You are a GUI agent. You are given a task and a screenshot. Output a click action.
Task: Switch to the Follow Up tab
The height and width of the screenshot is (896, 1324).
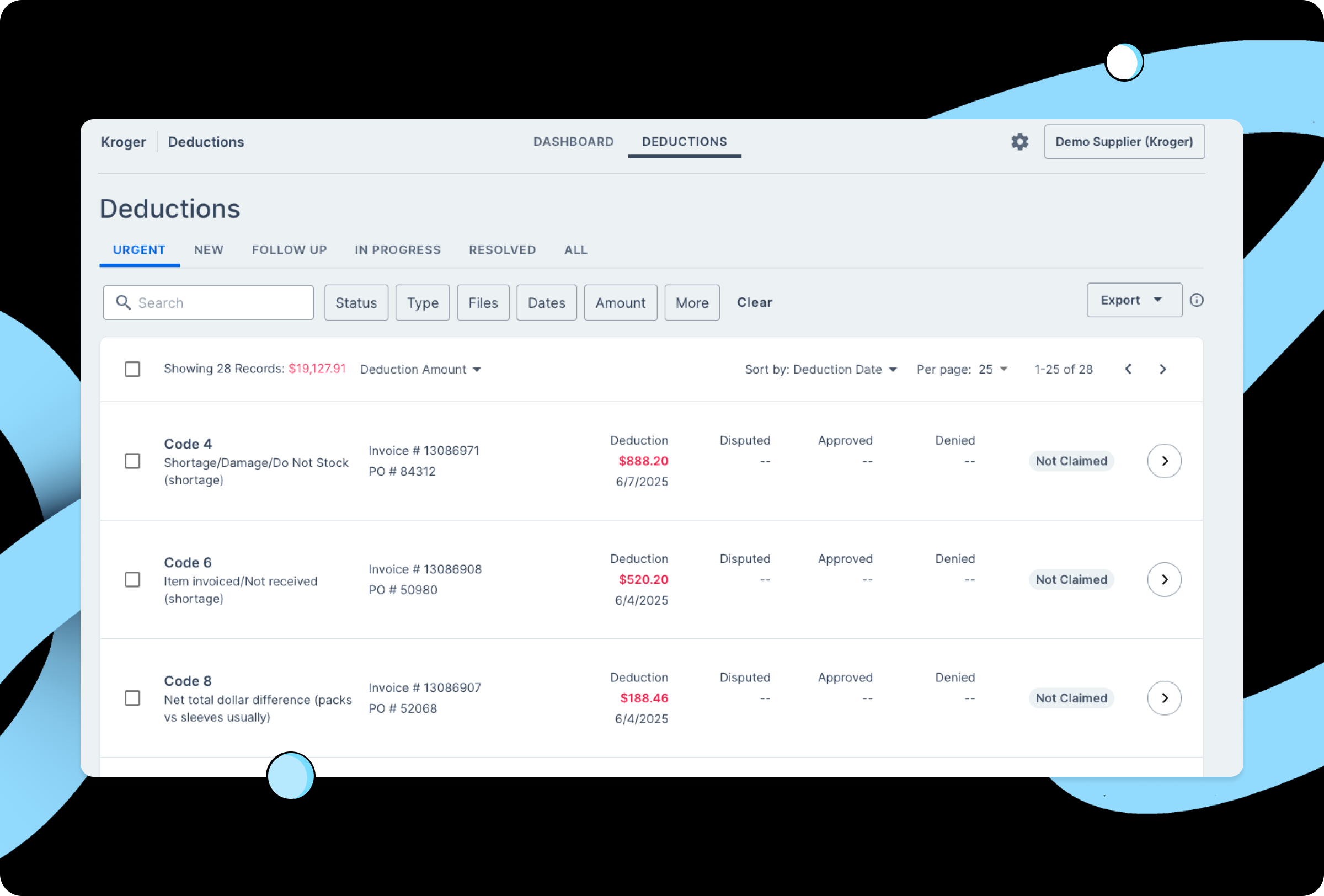click(289, 250)
